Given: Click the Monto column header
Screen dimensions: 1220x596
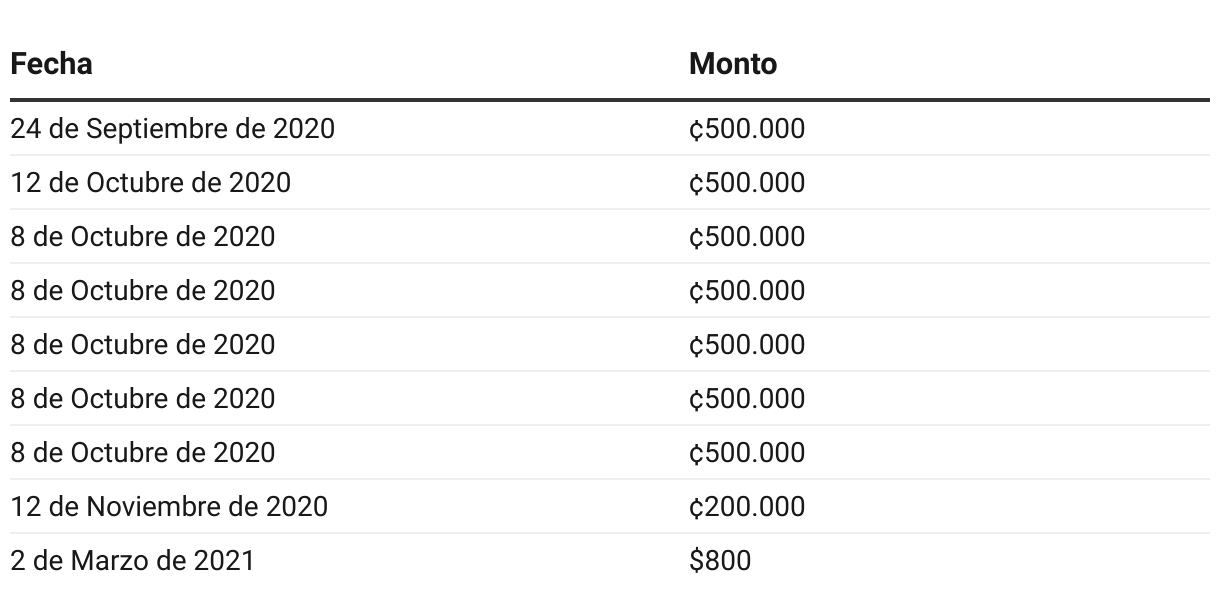Looking at the screenshot, I should tap(732, 64).
